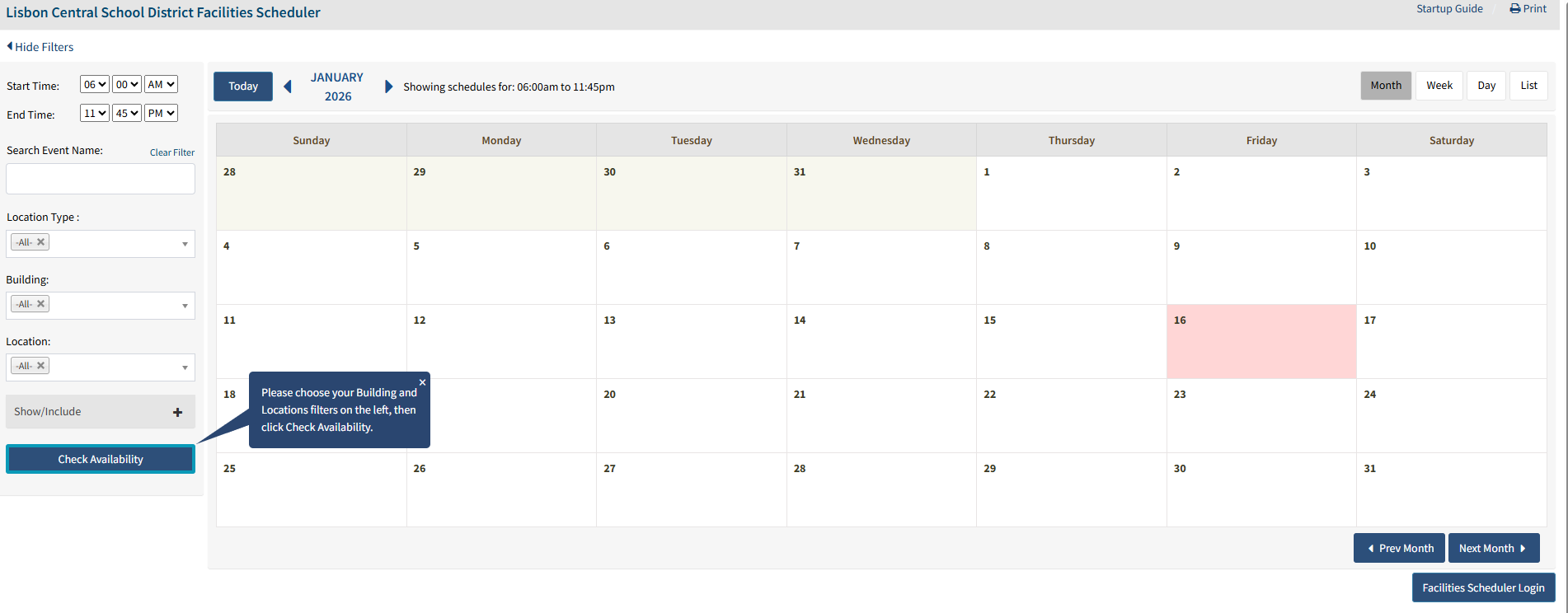Remove the -All- tag in Building filter
Image resolution: width=1568 pixels, height=613 pixels.
[x=40, y=304]
